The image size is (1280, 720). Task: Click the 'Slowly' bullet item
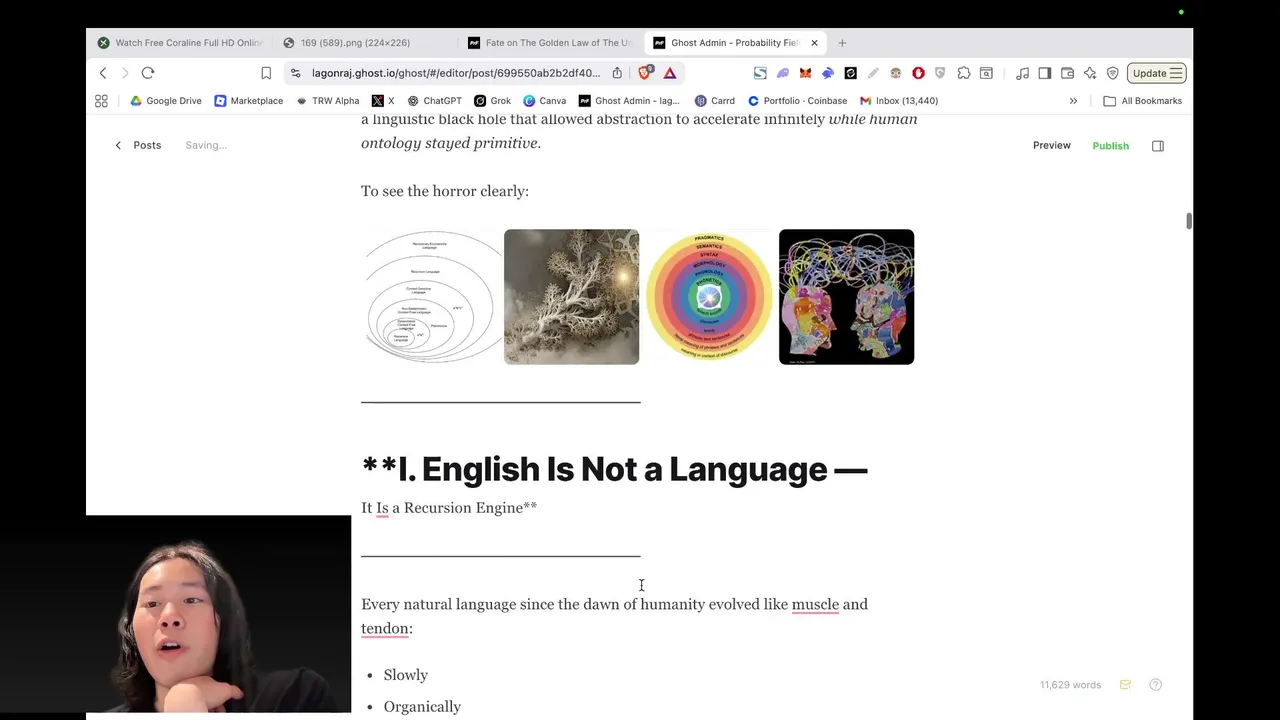click(405, 675)
